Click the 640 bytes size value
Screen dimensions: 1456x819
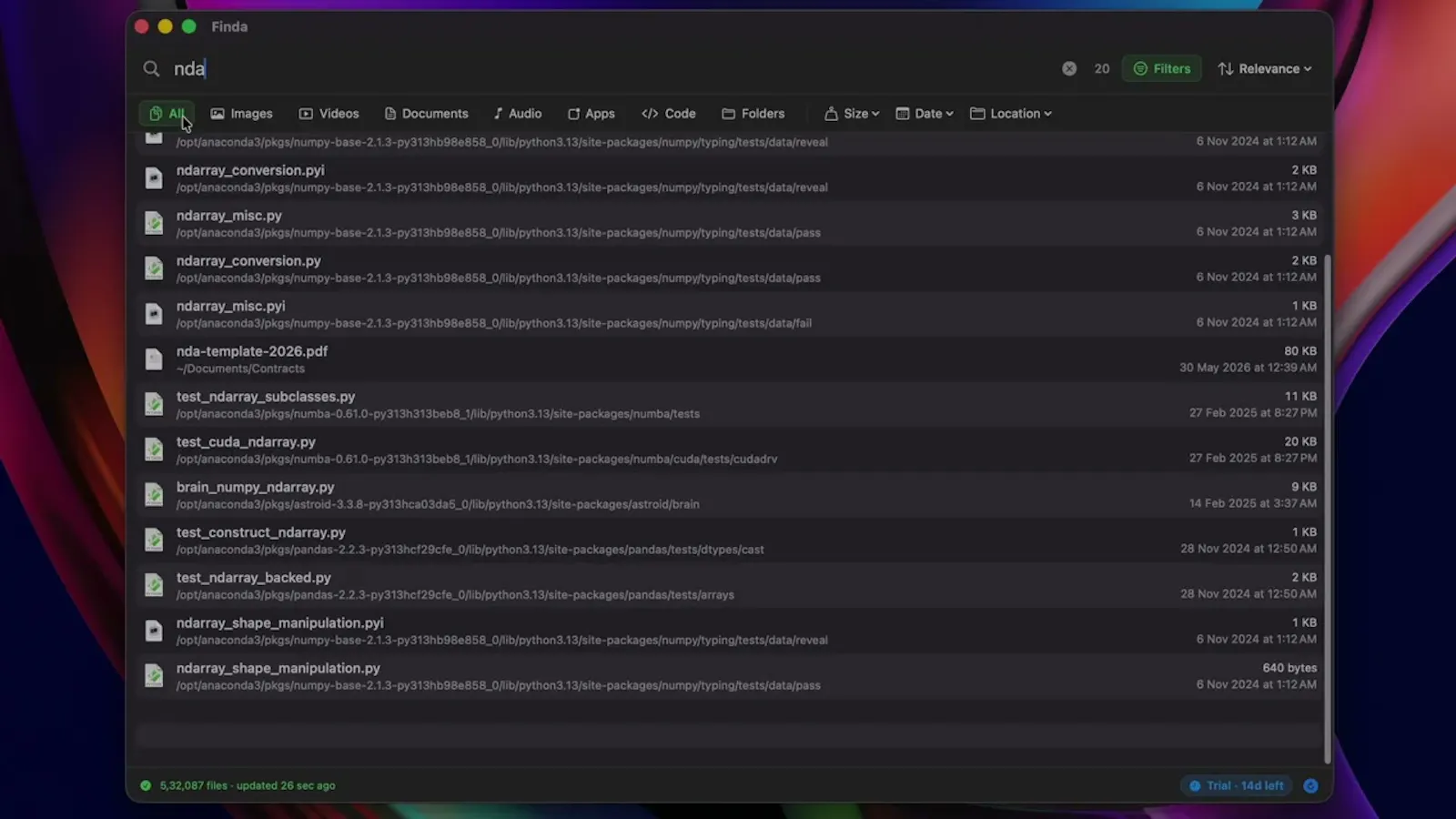[x=1289, y=668]
